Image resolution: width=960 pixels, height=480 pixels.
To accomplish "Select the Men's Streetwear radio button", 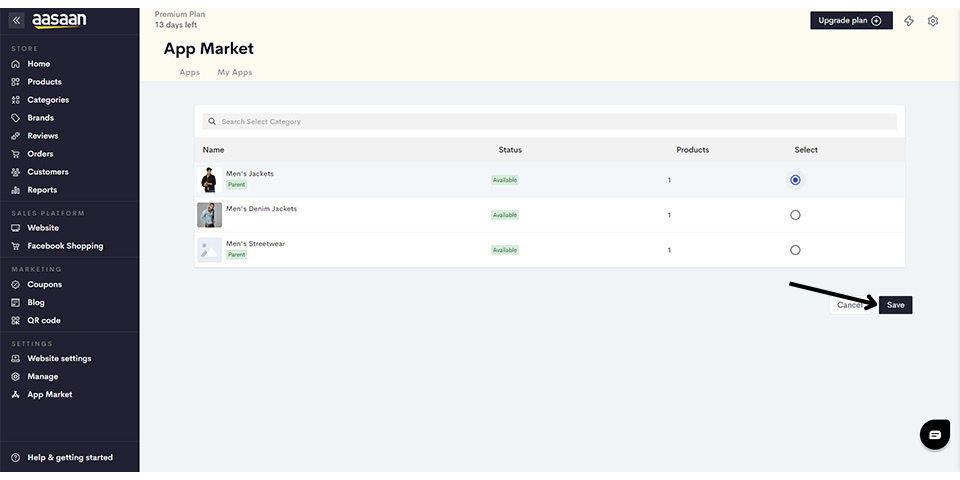I will 795,250.
